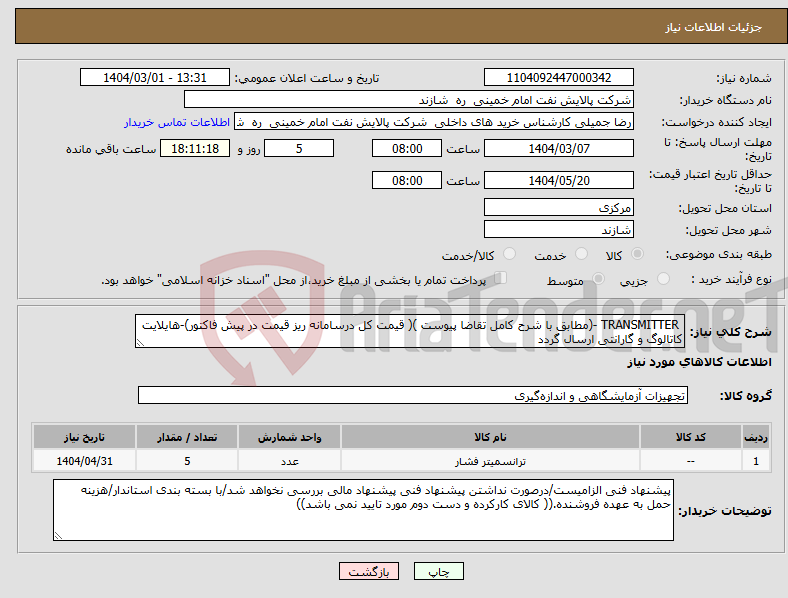Click the quantity cell 5 in table

(x=187, y=461)
